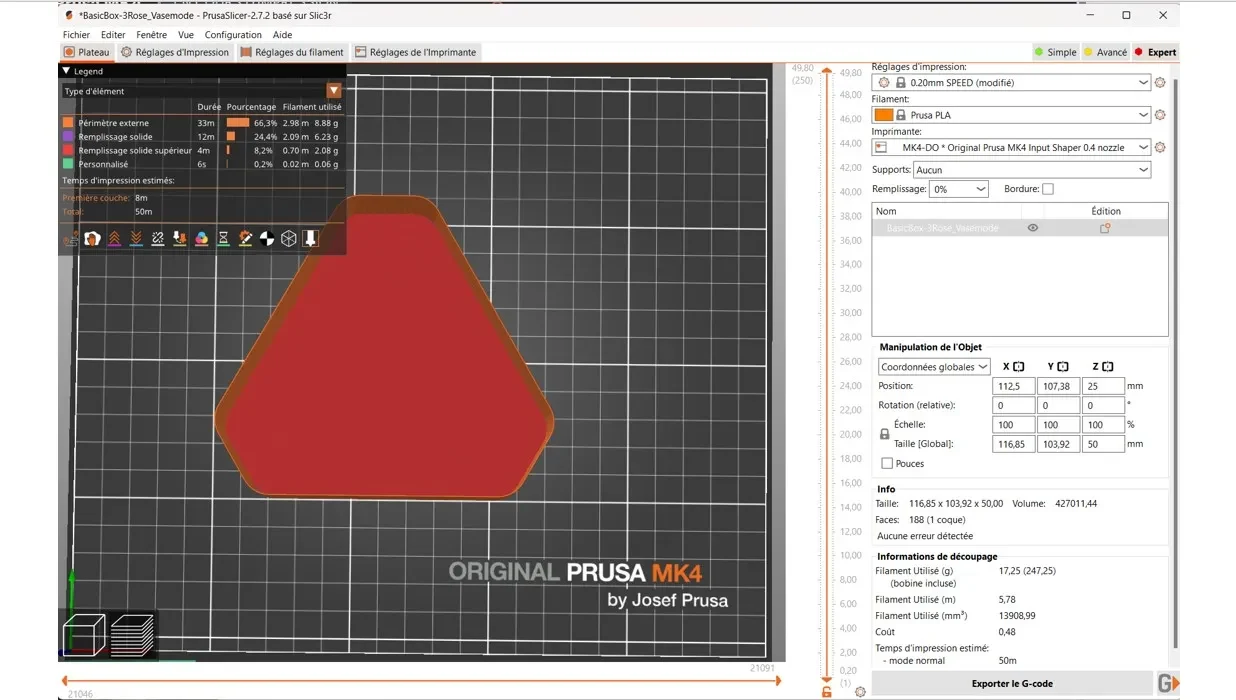Viewport: 1236px width, 700px height.
Task: Click Y axis mirror icon
Action: 1063,367
